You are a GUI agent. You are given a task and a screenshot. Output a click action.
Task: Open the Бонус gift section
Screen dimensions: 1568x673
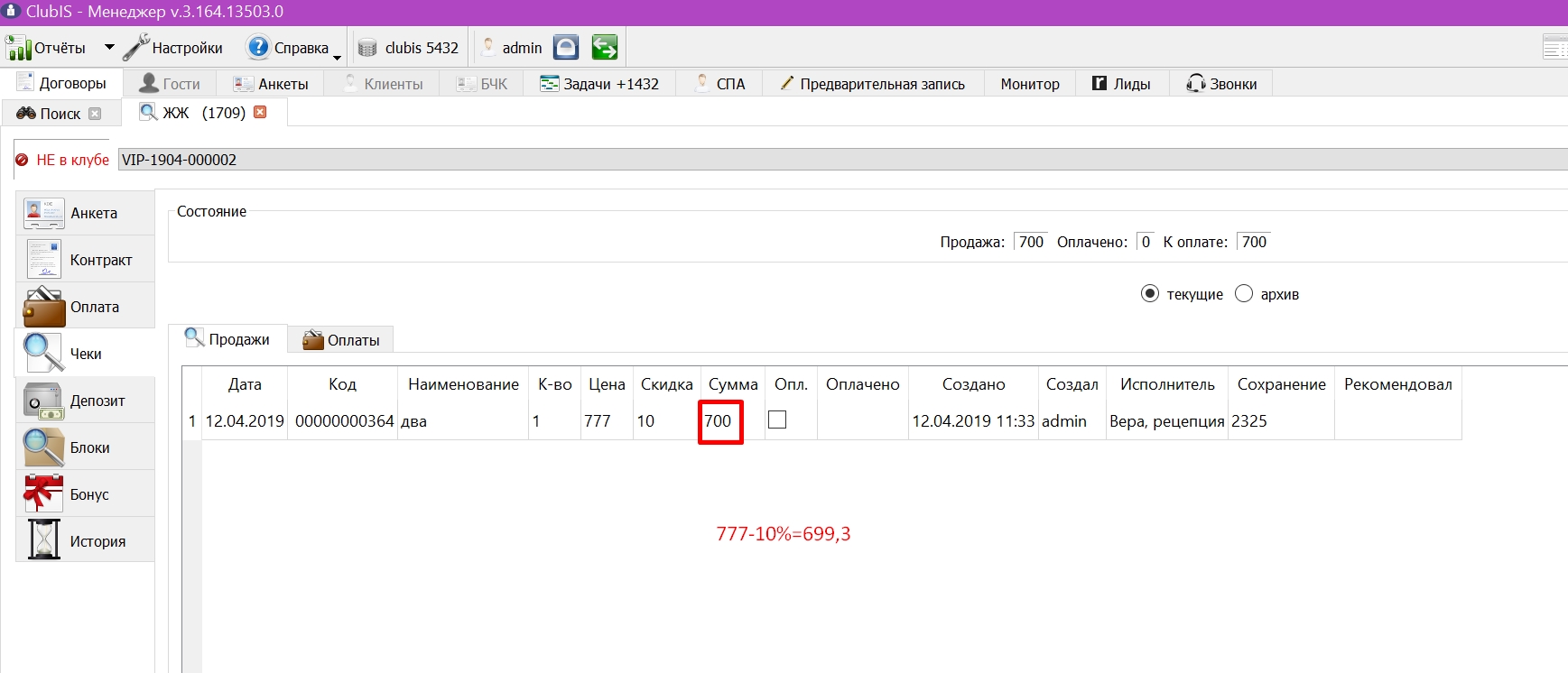[86, 494]
